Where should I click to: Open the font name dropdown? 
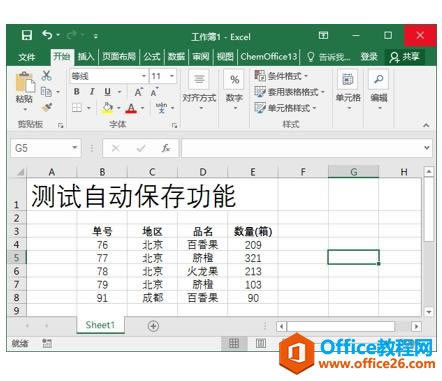144,76
